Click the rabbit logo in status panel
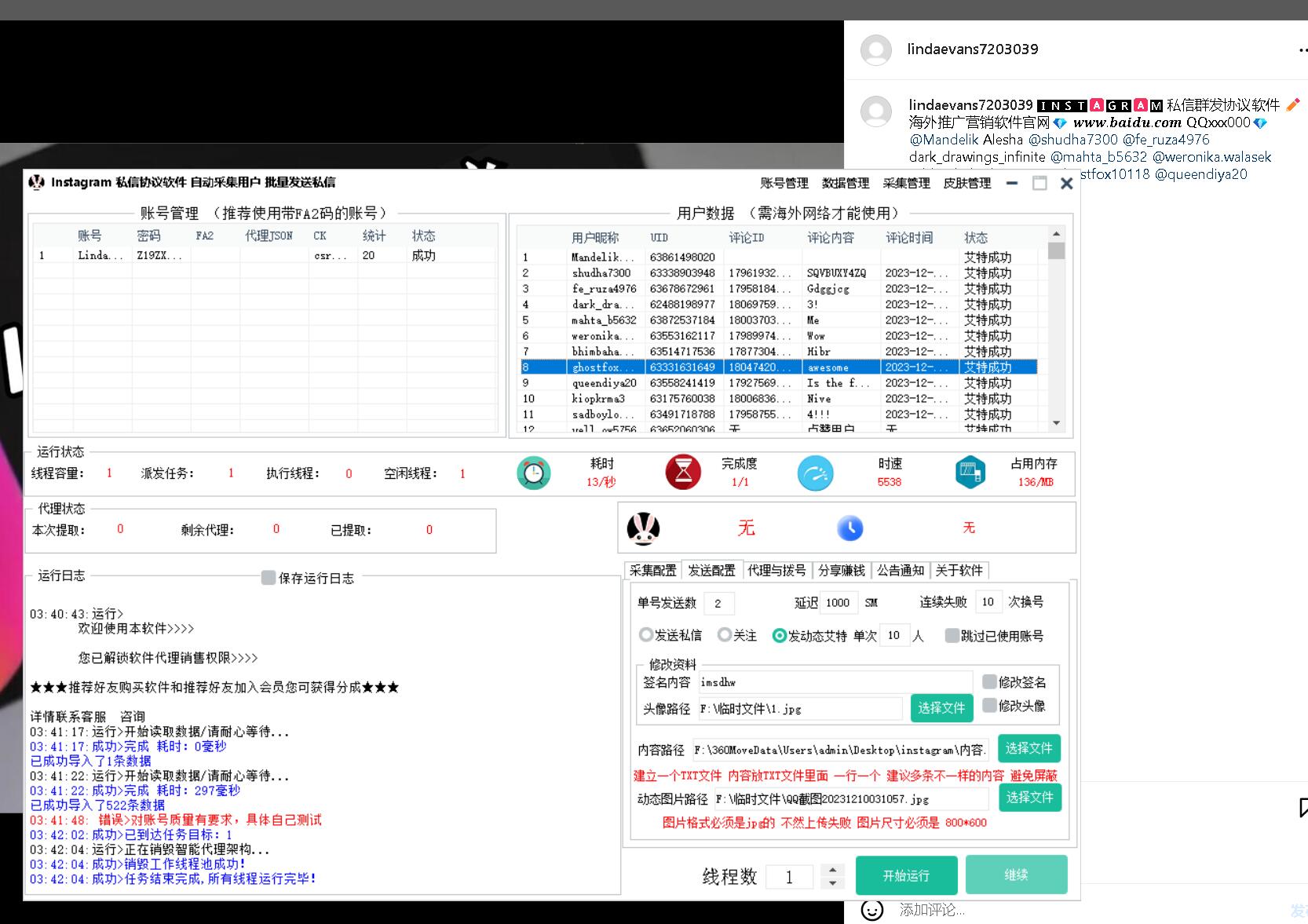 pos(643,528)
